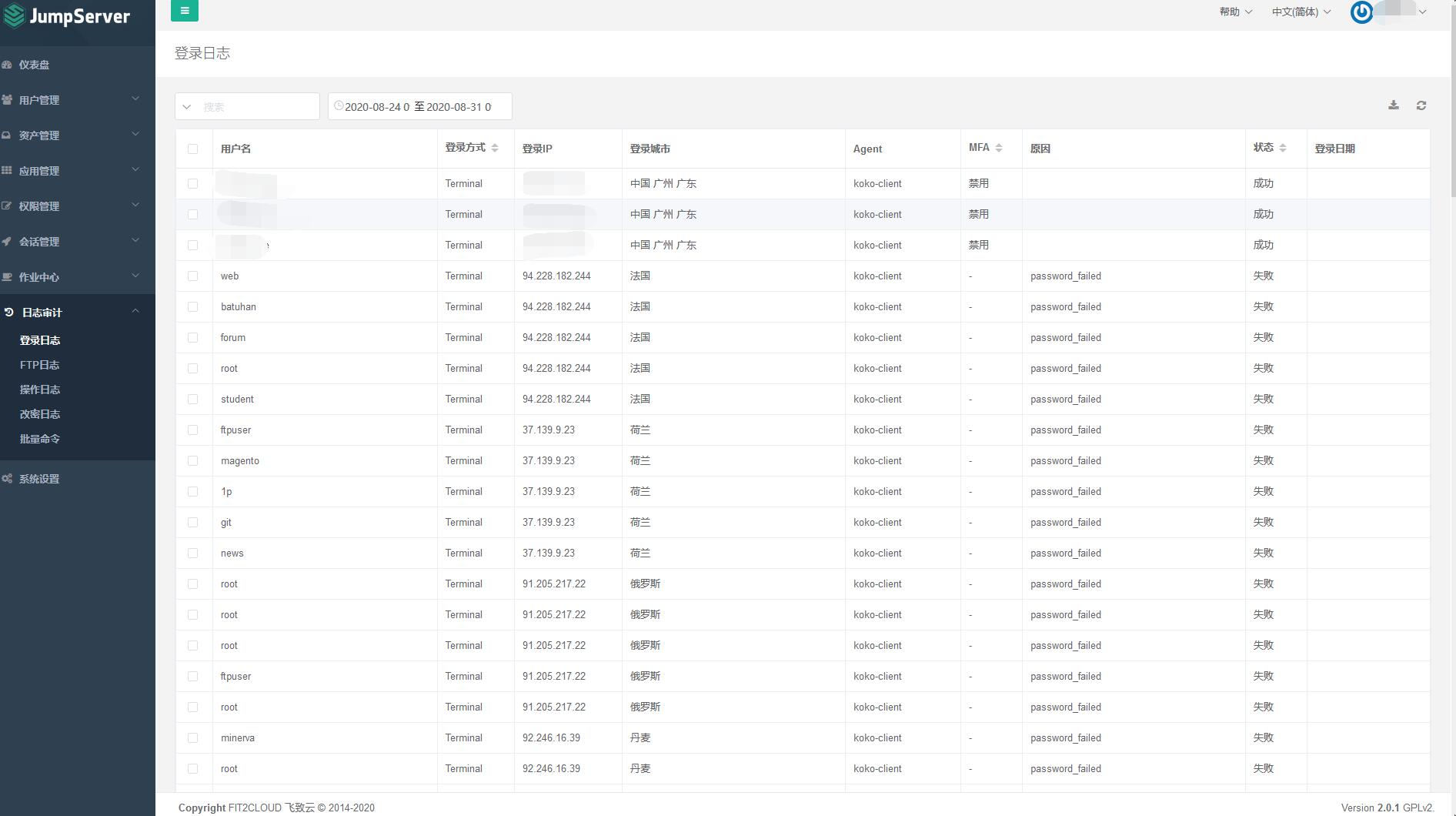
Task: Click username ftpuser with IP 37.139.9.23
Action: point(235,430)
